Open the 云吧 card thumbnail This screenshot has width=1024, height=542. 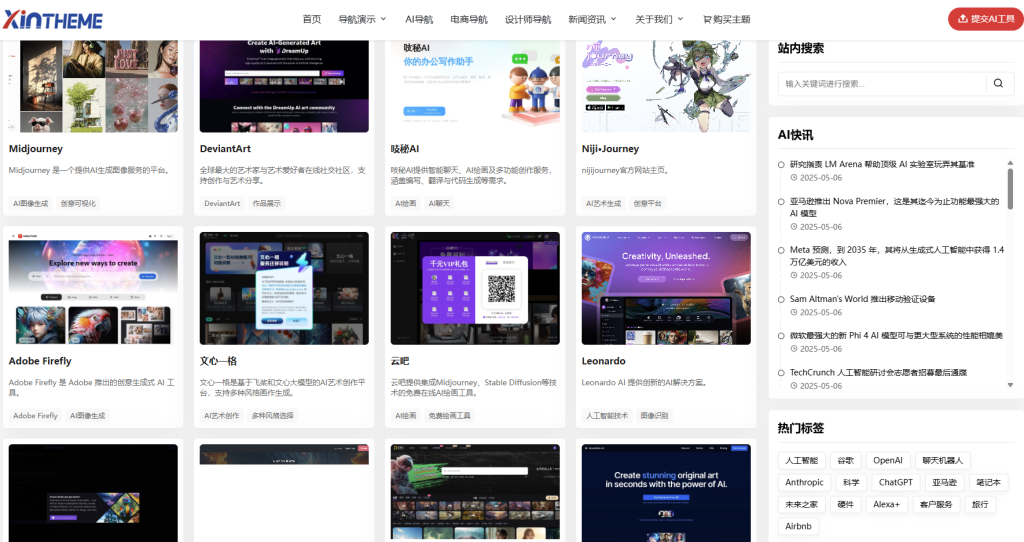(475, 288)
